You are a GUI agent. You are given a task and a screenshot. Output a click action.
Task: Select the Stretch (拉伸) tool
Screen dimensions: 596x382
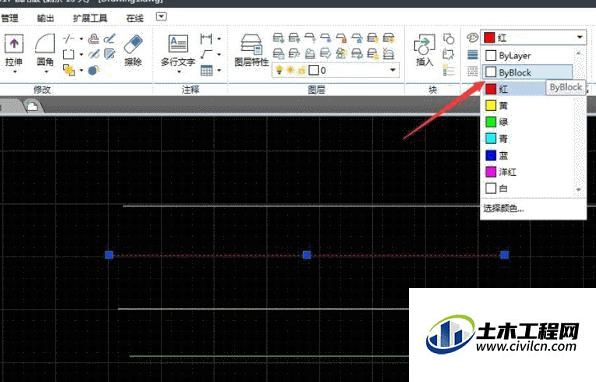coord(14,44)
